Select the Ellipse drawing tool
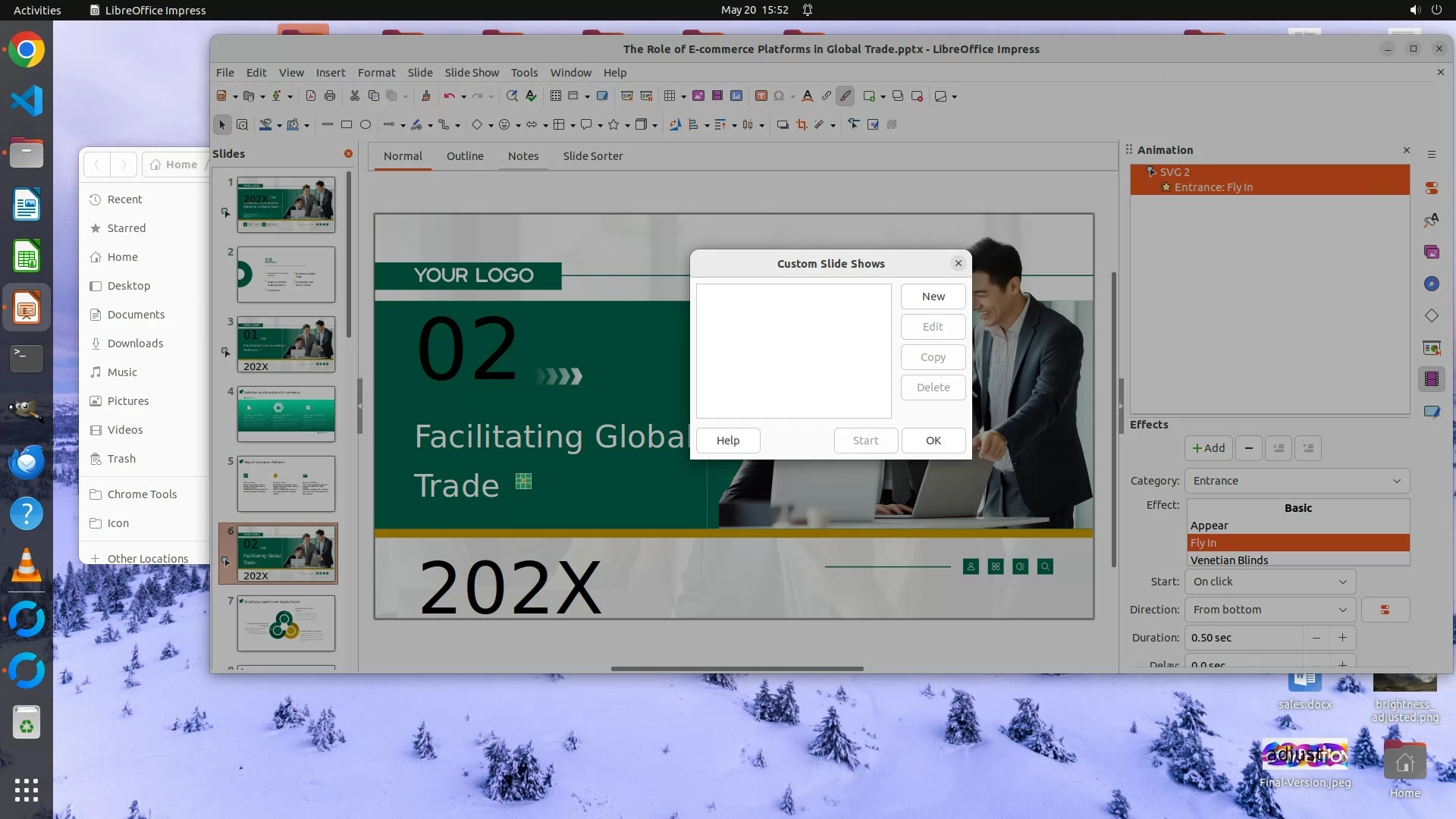Image resolution: width=1456 pixels, height=819 pixels. point(366,125)
